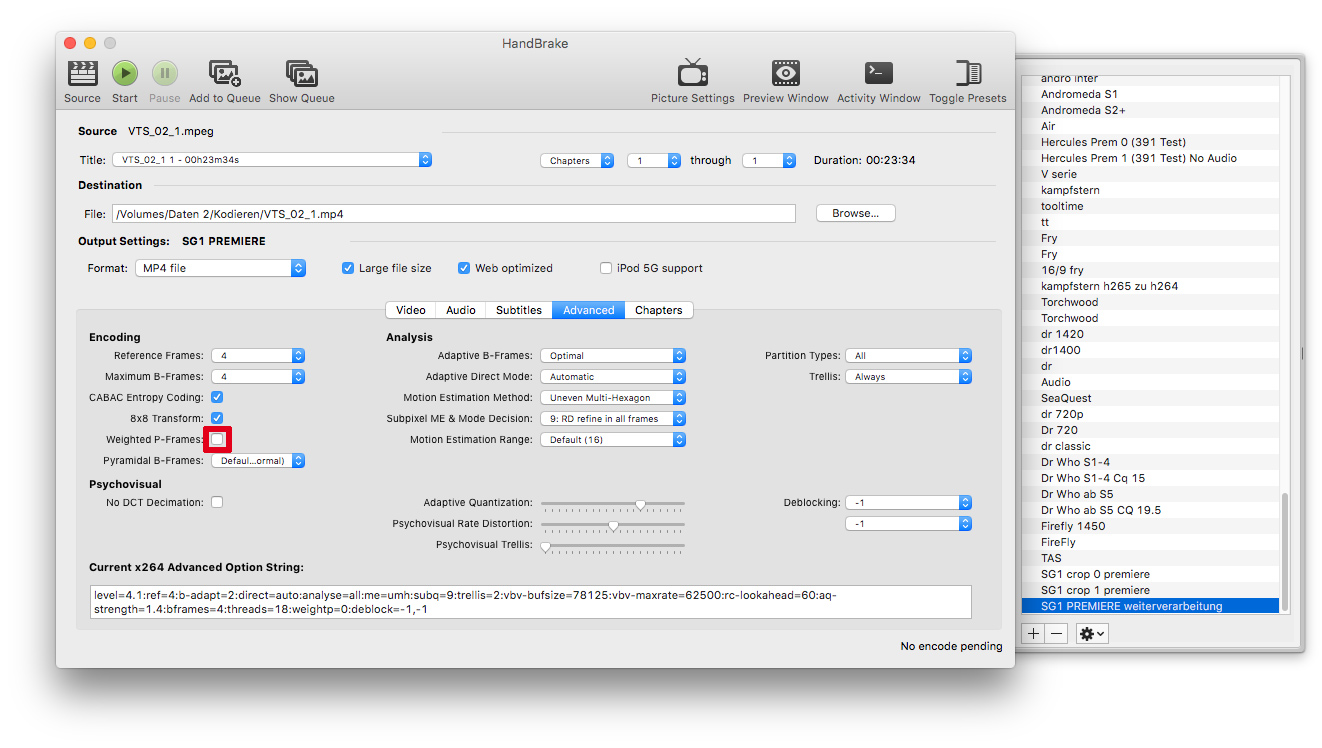The width and height of the screenshot is (1322, 748).
Task: Open the Chapters range type dropdown
Action: [577, 160]
